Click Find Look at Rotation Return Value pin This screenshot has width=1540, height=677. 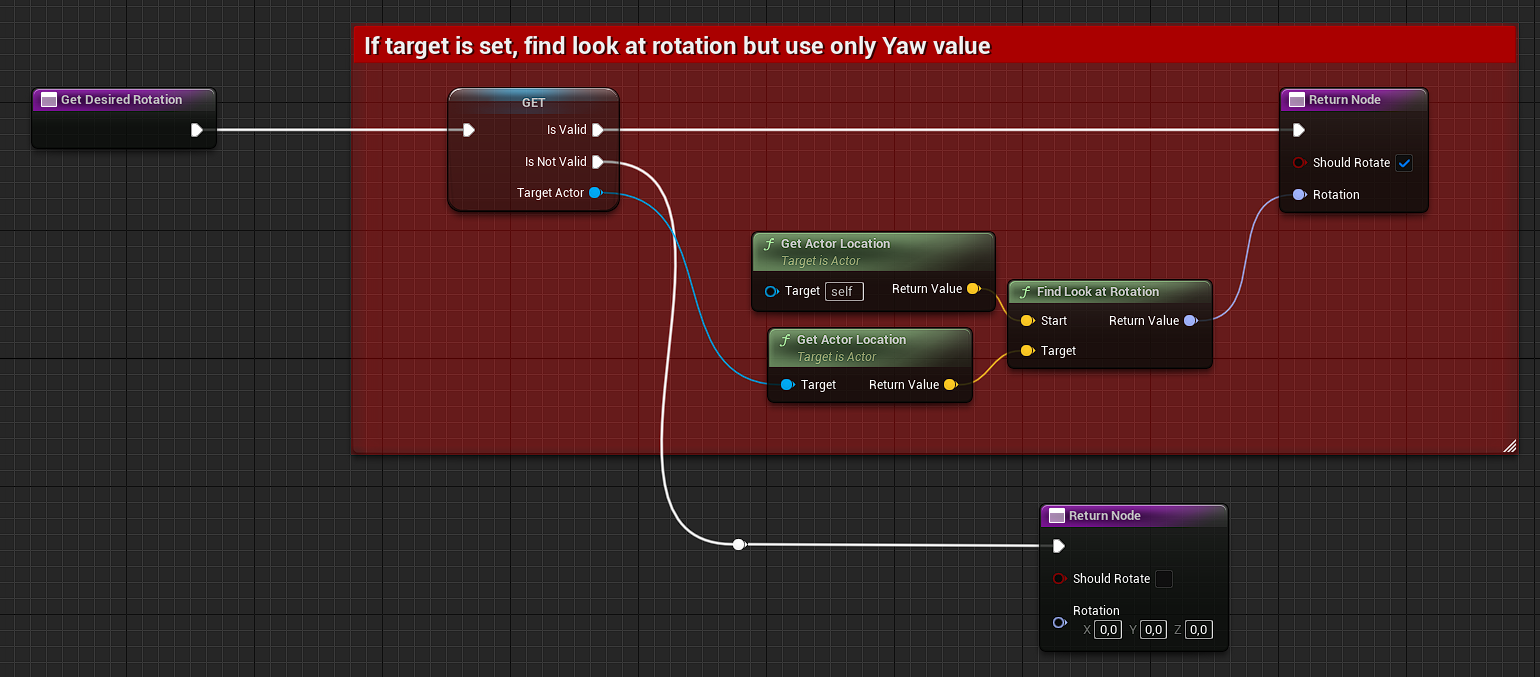pyautogui.click(x=1190, y=321)
